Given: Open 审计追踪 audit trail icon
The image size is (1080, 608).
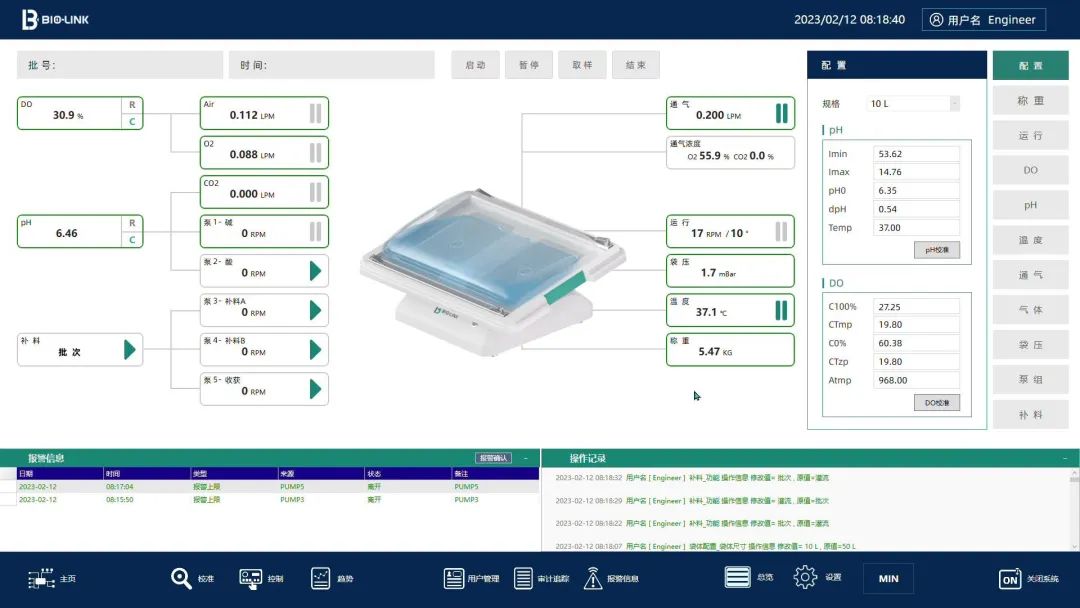Looking at the screenshot, I should point(524,578).
